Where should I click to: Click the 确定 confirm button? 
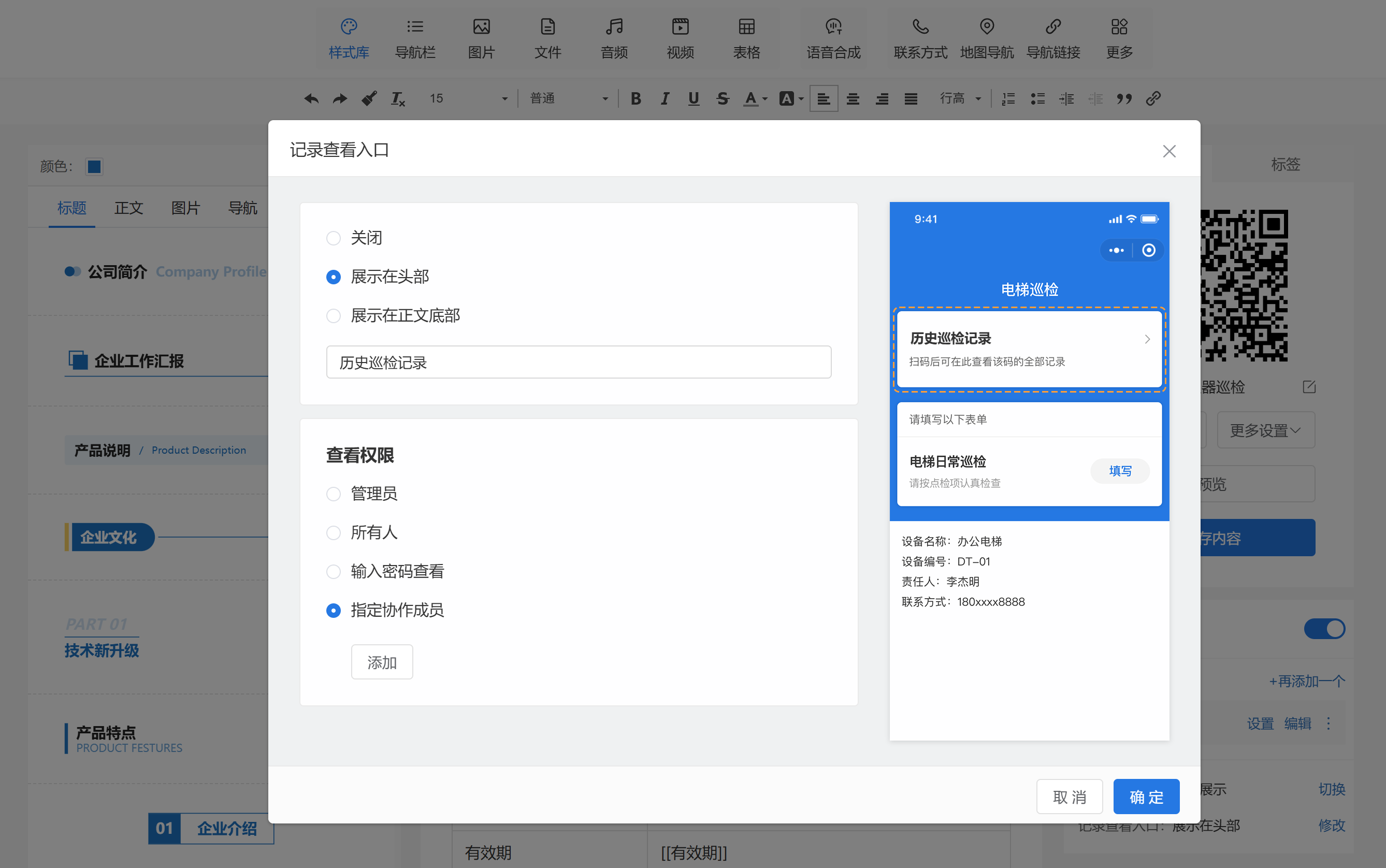(1146, 797)
